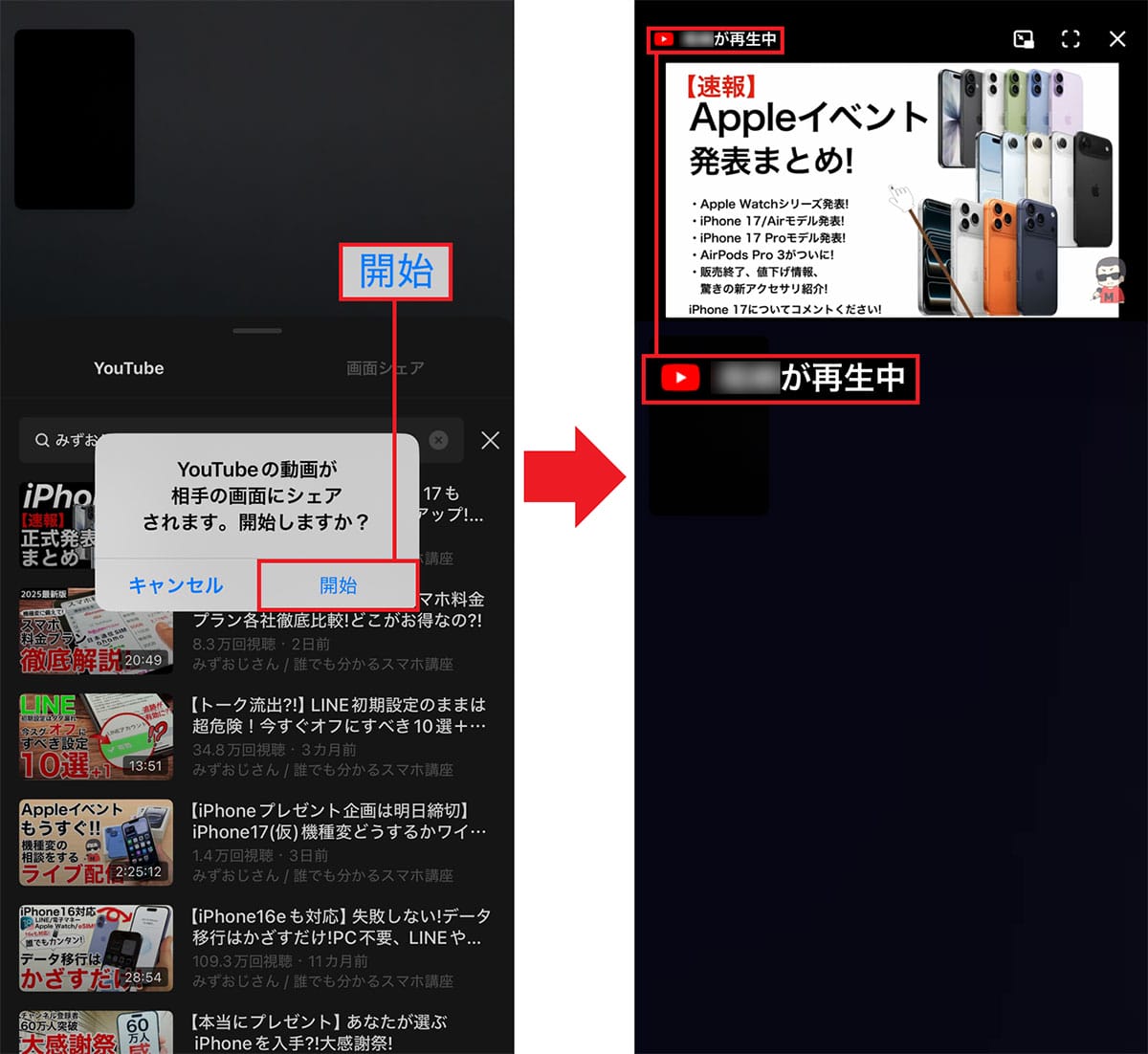The image size is (1148, 1054).
Task: Minimize the shared video with the picture-in-picture icon
Action: [x=1024, y=39]
